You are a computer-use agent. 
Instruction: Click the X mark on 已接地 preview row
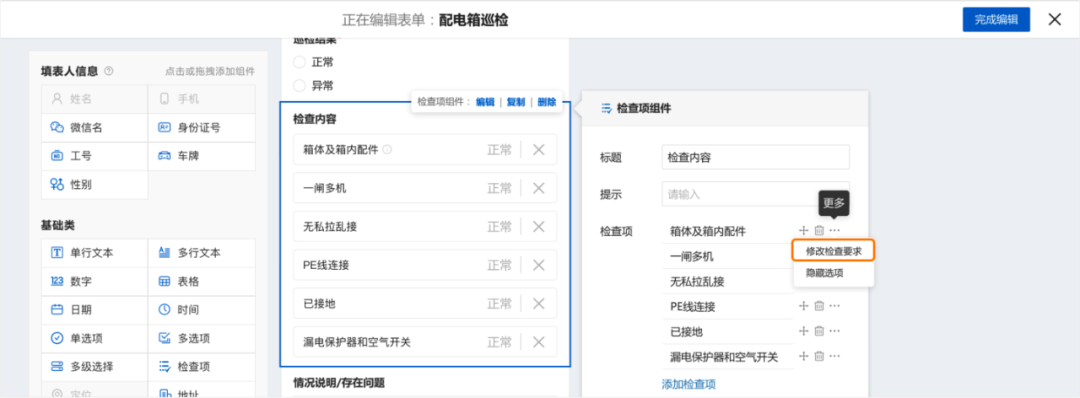(539, 304)
